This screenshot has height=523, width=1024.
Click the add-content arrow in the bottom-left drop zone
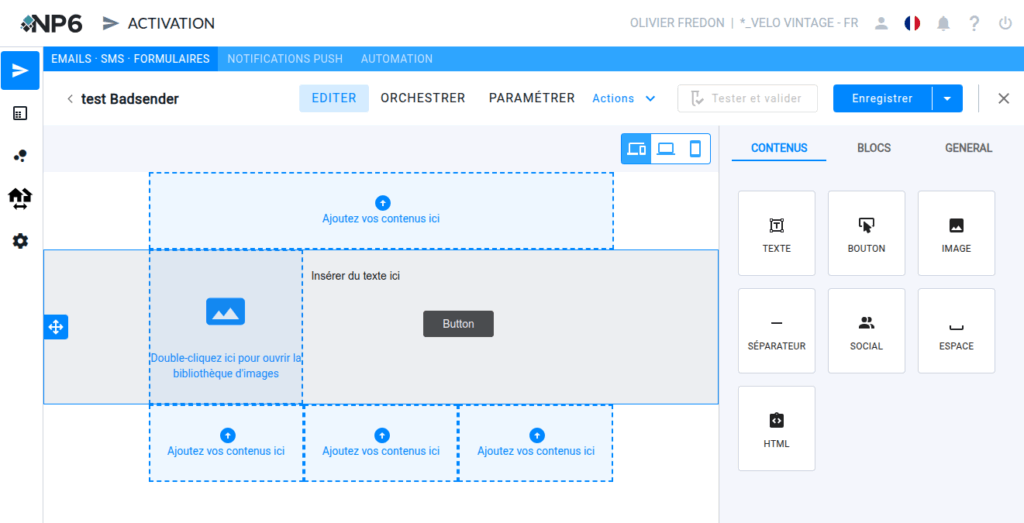(x=227, y=435)
